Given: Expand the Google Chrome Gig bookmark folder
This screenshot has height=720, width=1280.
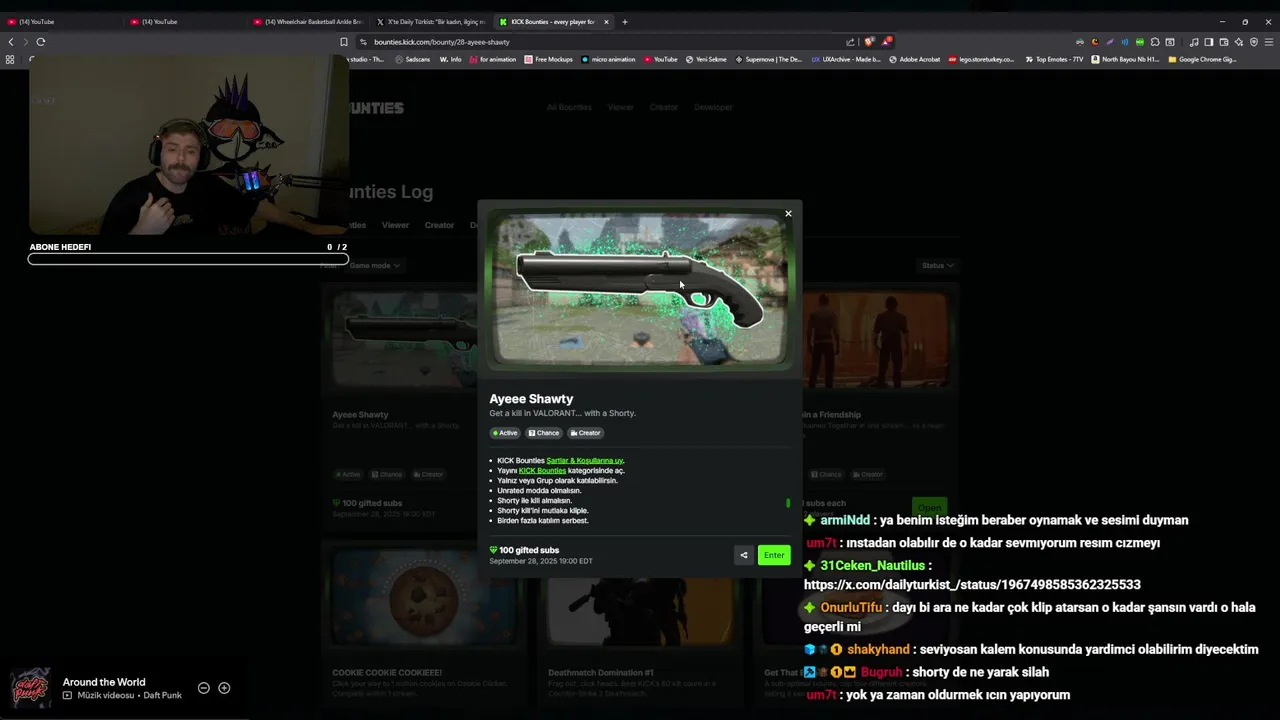Looking at the screenshot, I should (x=1203, y=60).
